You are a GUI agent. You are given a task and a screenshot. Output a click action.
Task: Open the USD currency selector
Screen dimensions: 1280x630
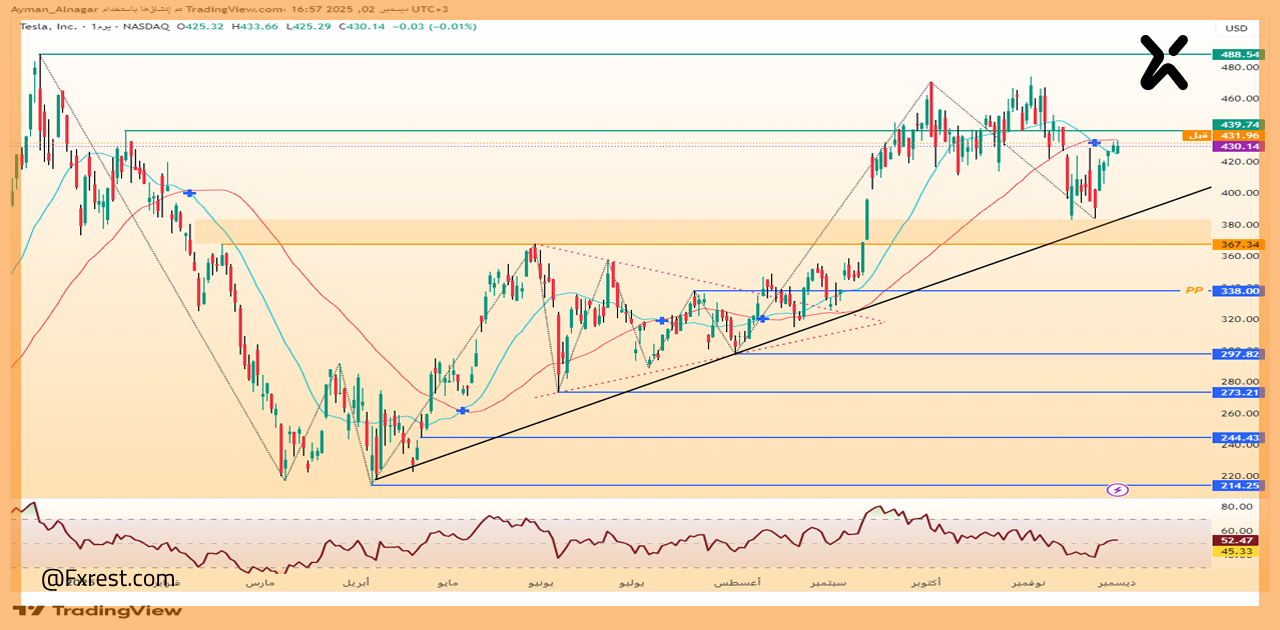click(1236, 28)
